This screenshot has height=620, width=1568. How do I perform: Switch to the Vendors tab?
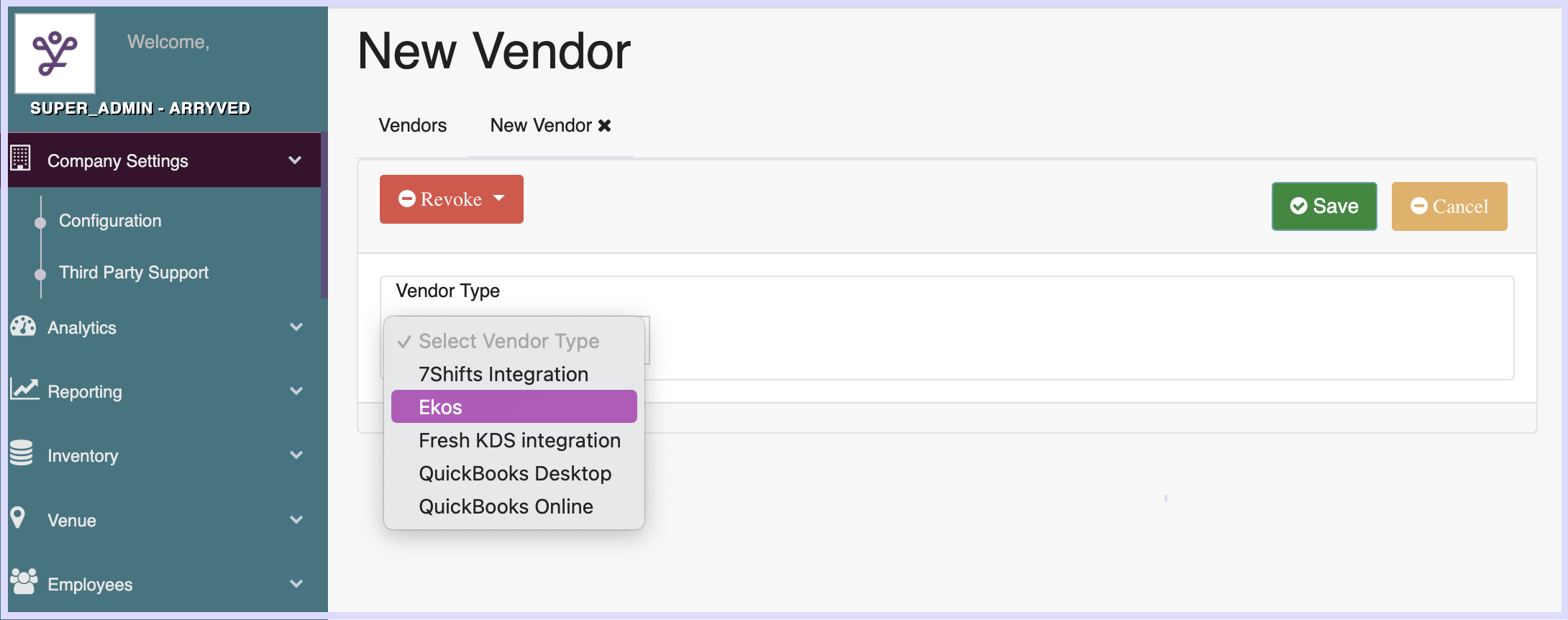[412, 125]
